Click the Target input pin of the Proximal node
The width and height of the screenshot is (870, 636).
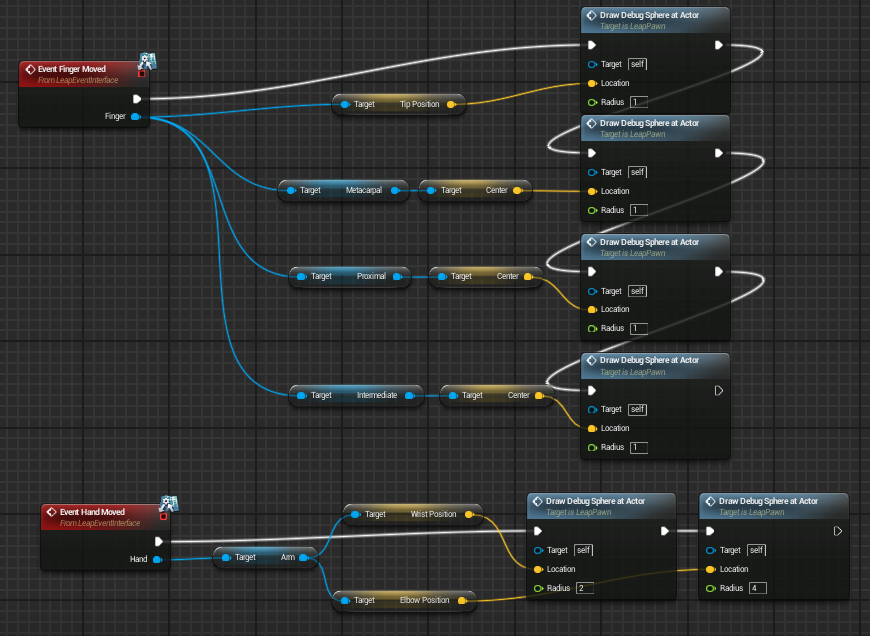click(x=301, y=276)
